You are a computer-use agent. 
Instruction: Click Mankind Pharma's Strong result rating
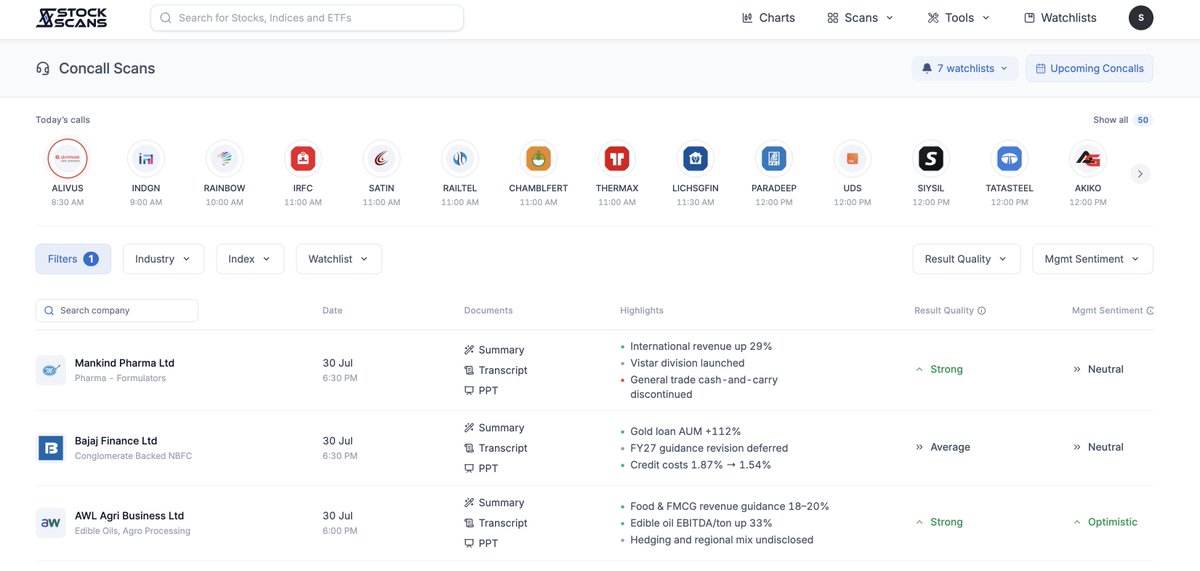click(x=939, y=369)
